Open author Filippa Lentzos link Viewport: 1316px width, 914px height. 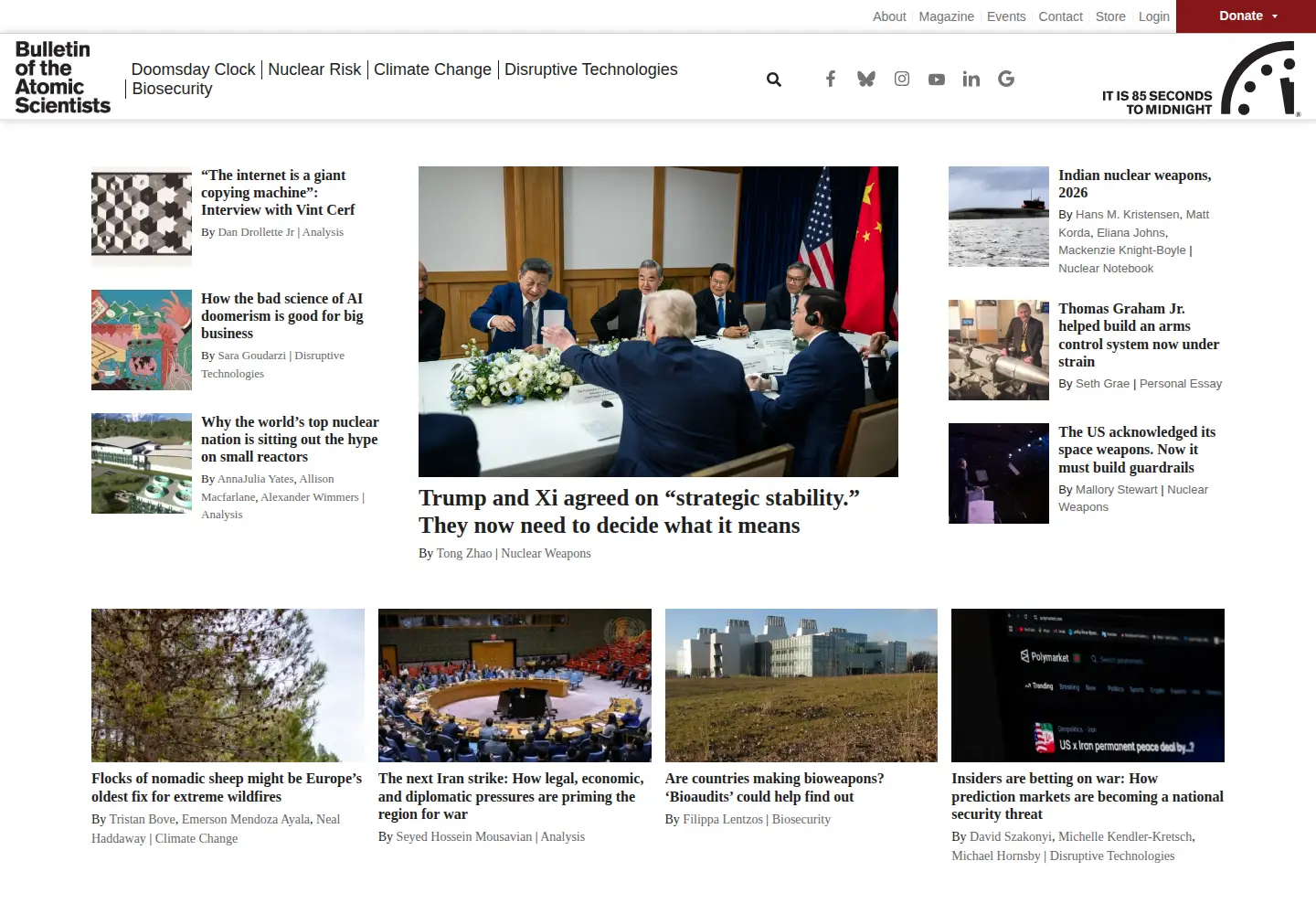coord(723,820)
